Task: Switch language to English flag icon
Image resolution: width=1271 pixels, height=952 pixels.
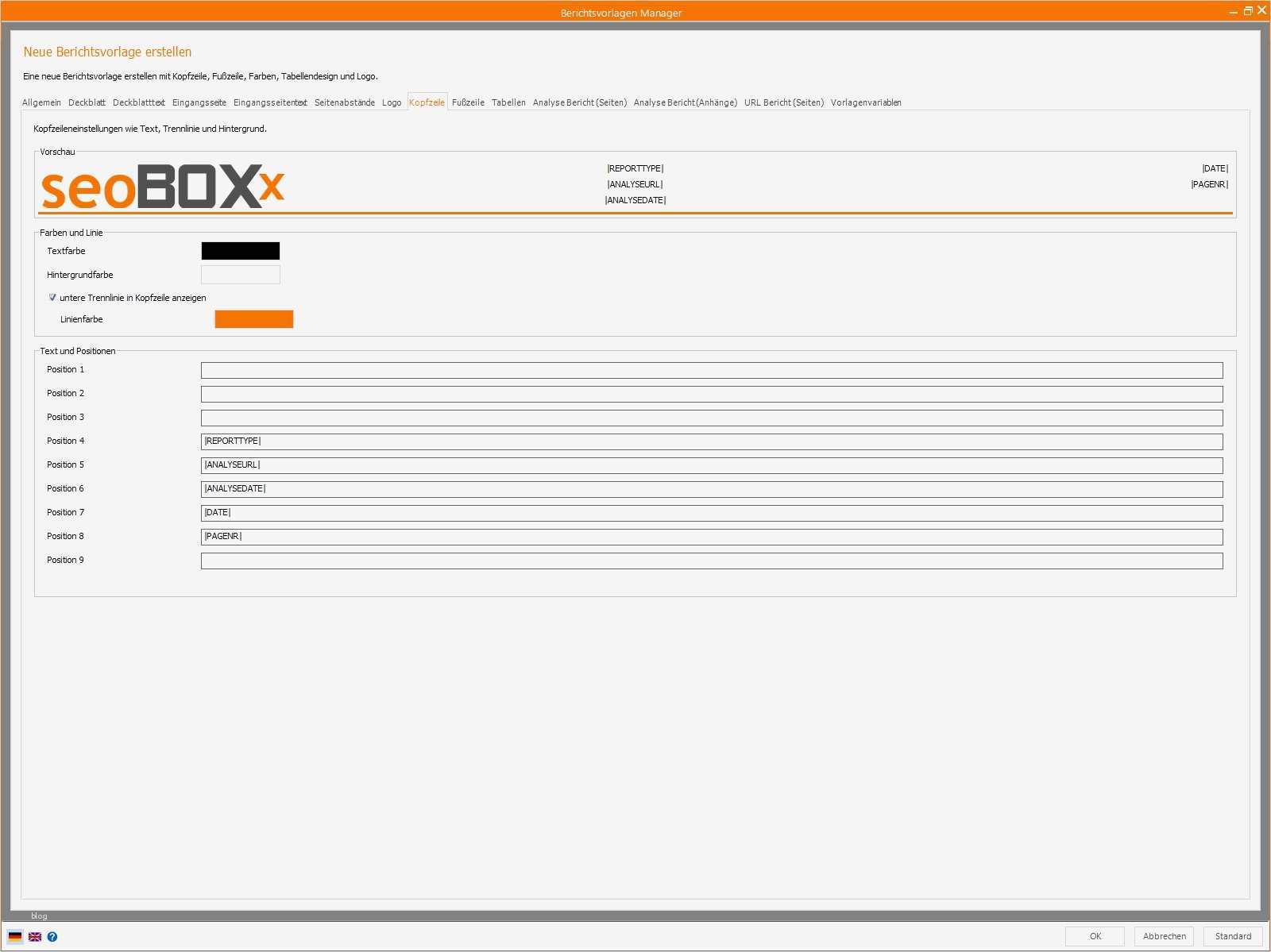Action: [35, 936]
